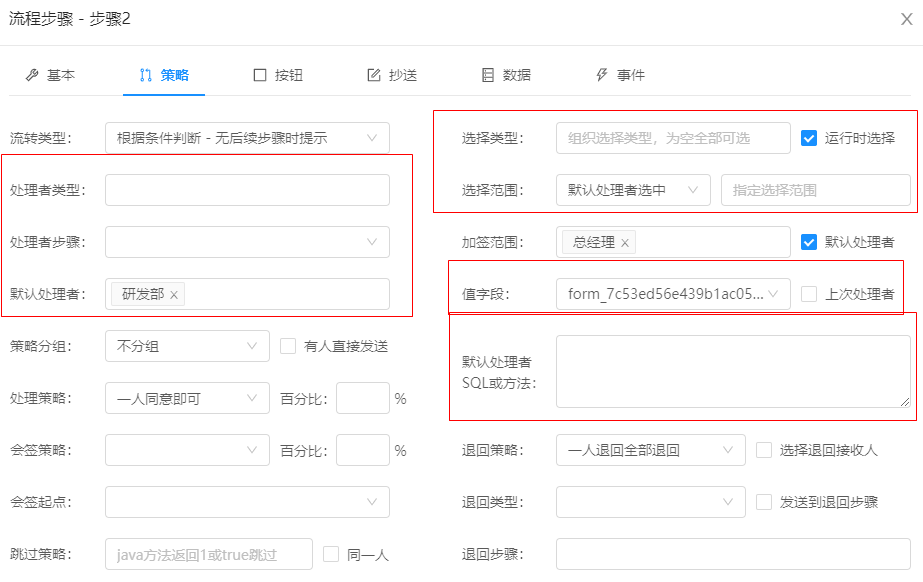Close the 流程步骤 dialog
923x582 pixels.
click(907, 19)
